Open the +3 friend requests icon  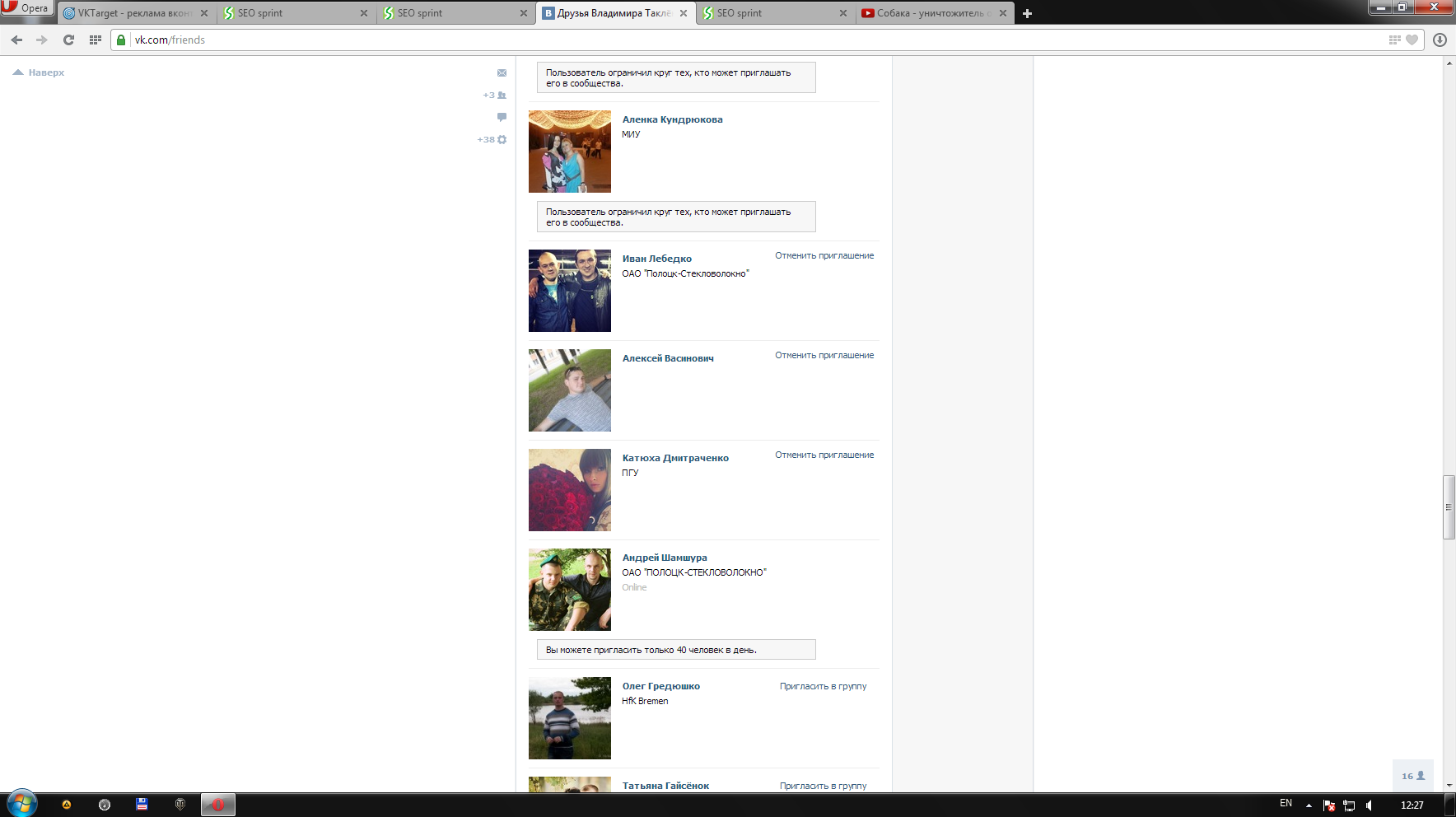tap(495, 96)
